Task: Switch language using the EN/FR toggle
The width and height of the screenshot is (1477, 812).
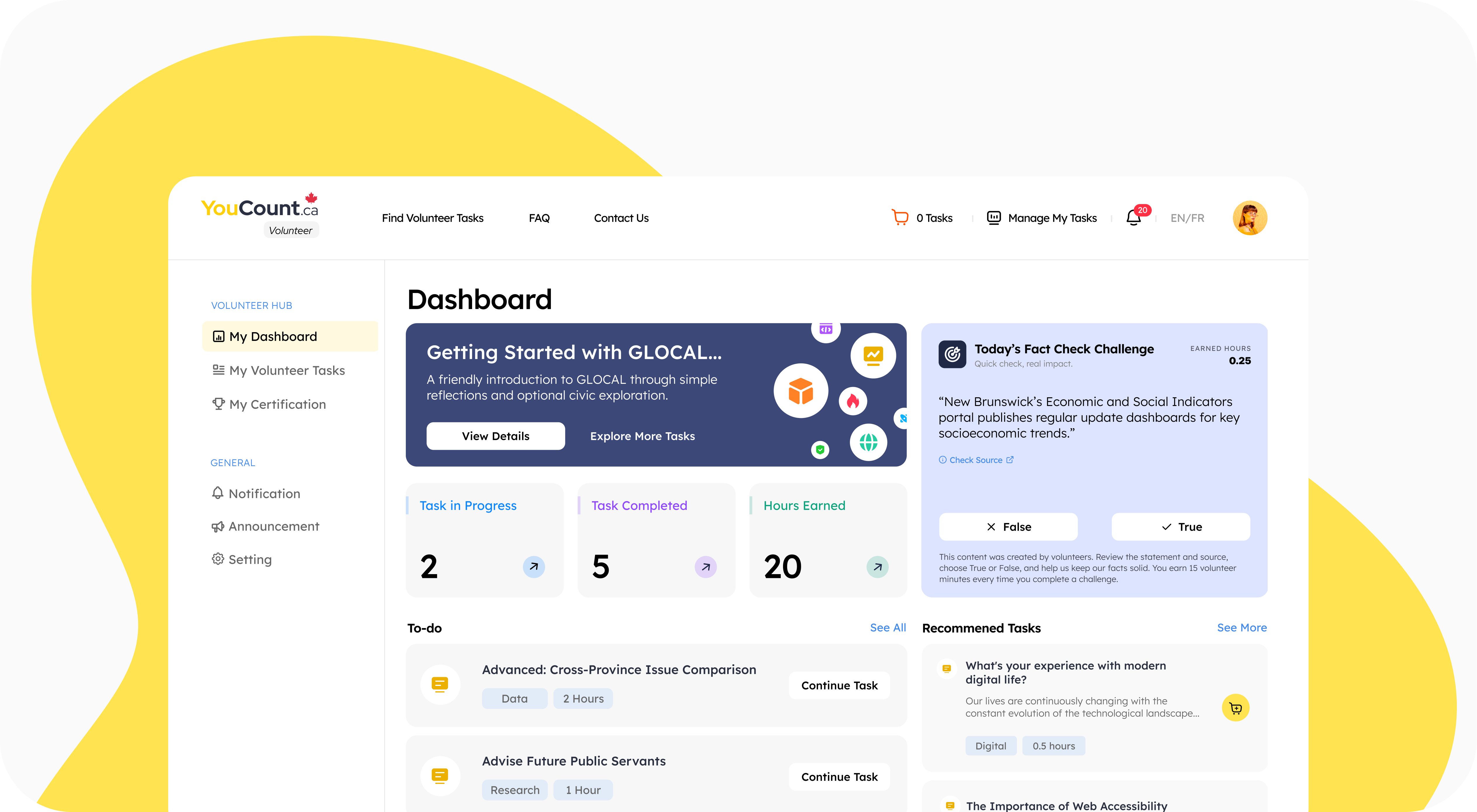Action: click(1187, 218)
